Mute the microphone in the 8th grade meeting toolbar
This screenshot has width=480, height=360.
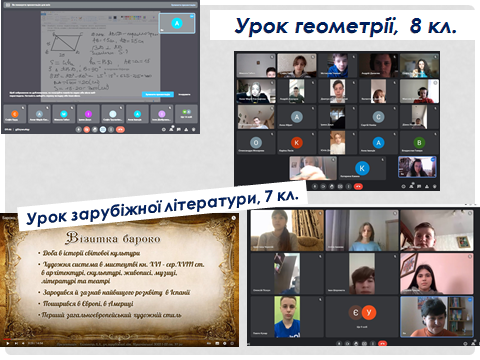coord(315,186)
